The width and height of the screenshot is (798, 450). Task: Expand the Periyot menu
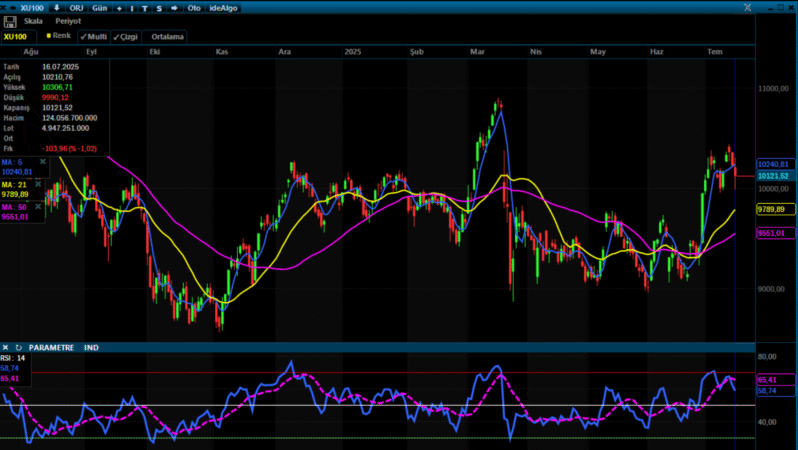pos(67,21)
